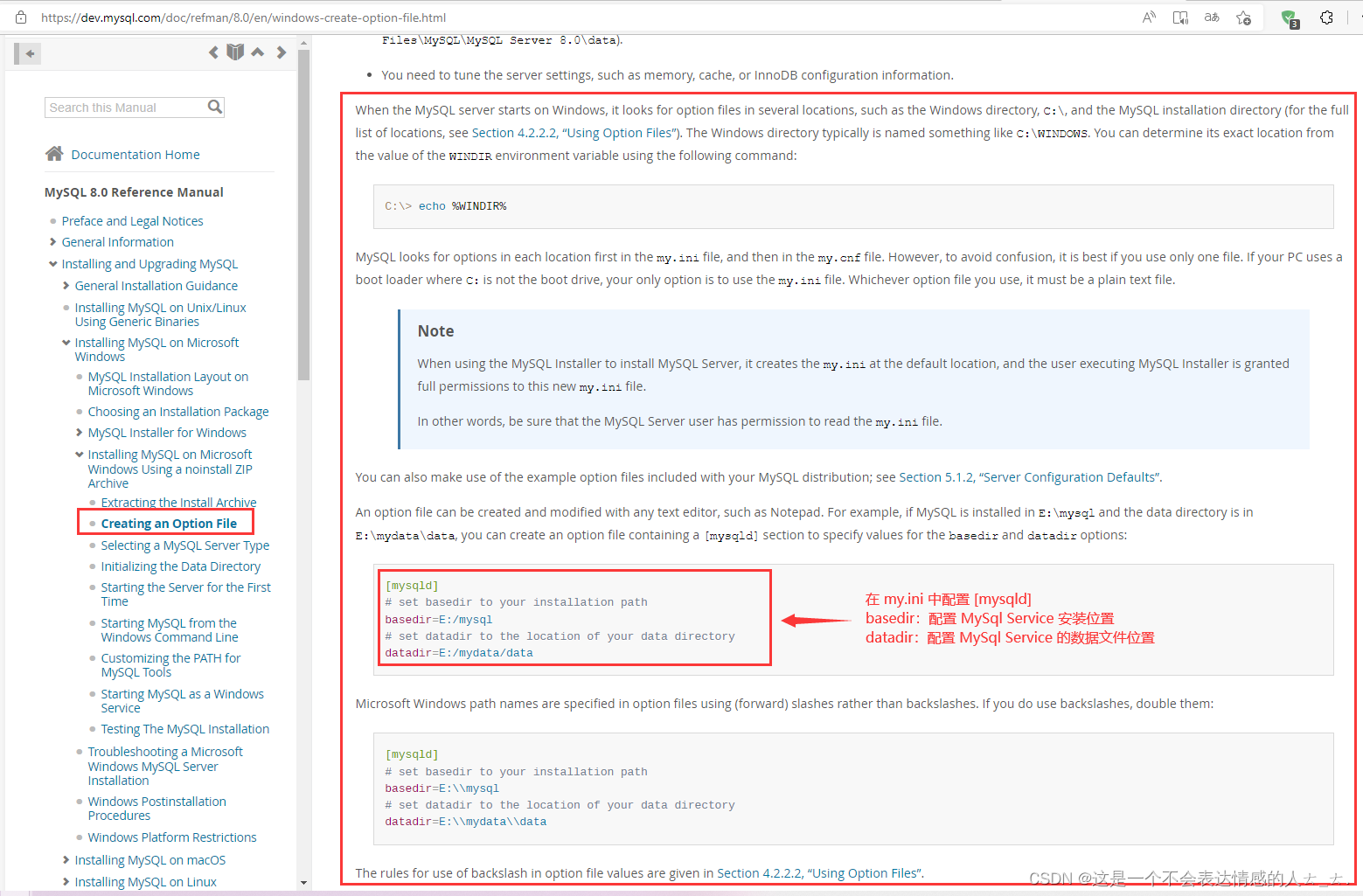Screen dimensions: 1363x896
Task: Collapse the noinstall ZIP Archive section
Action: coord(80,455)
